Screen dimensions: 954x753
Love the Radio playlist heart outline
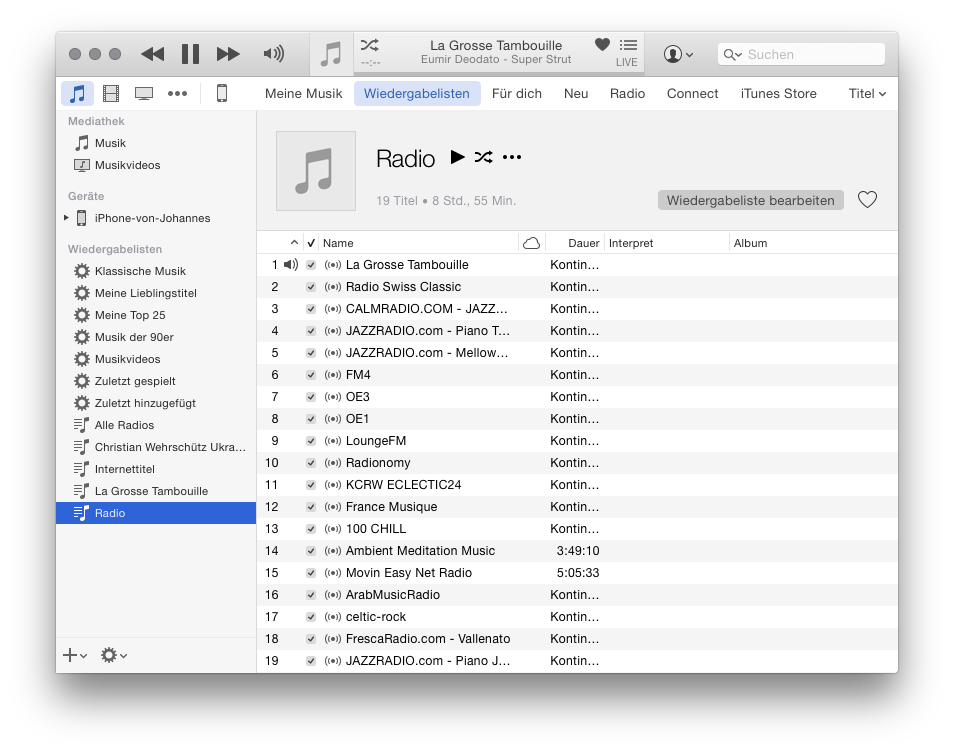point(867,200)
